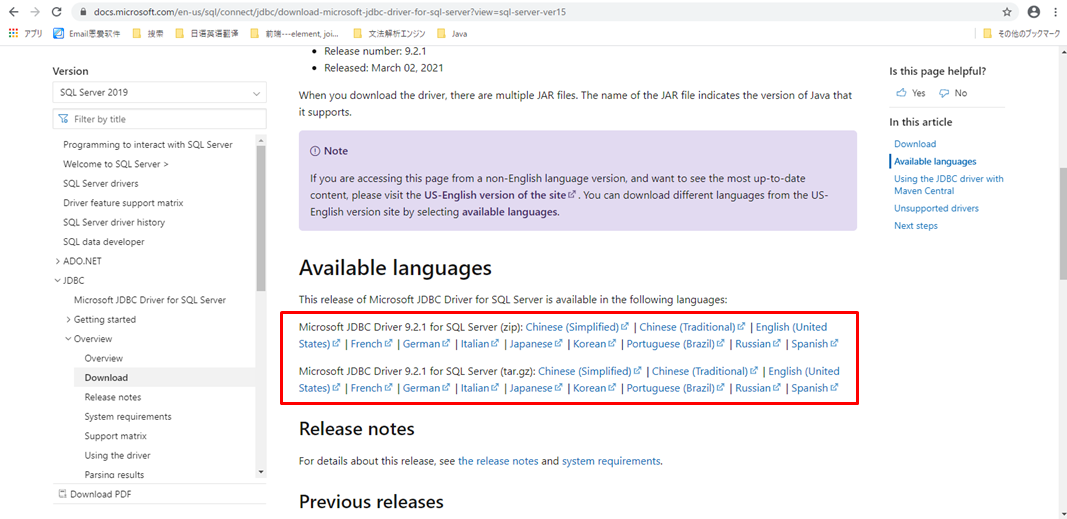
Task: Open the 文法解析エンジン bookmark folder
Action: 391,33
